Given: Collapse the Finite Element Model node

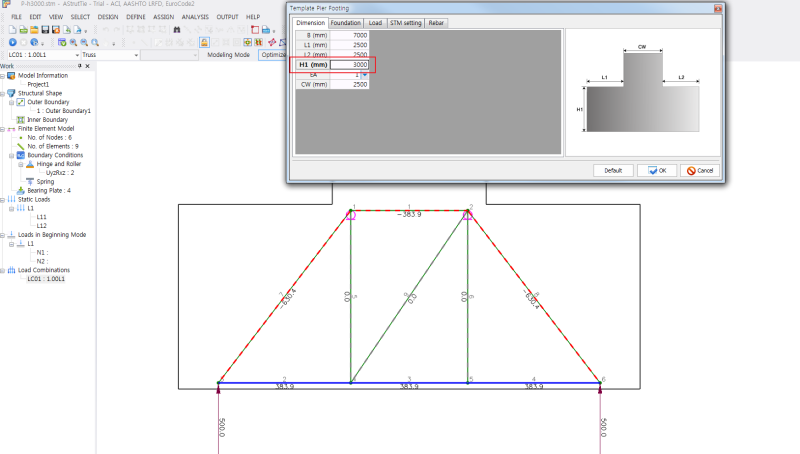Looking at the screenshot, I should [3, 129].
